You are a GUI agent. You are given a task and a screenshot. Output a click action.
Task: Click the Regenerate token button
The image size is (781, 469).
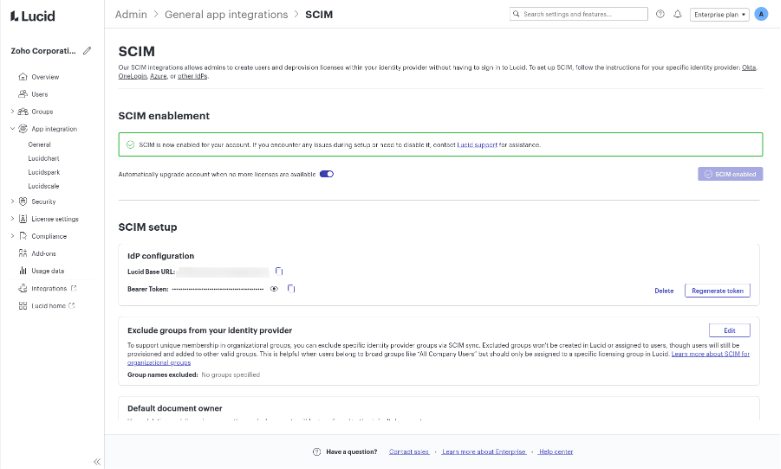point(717,291)
